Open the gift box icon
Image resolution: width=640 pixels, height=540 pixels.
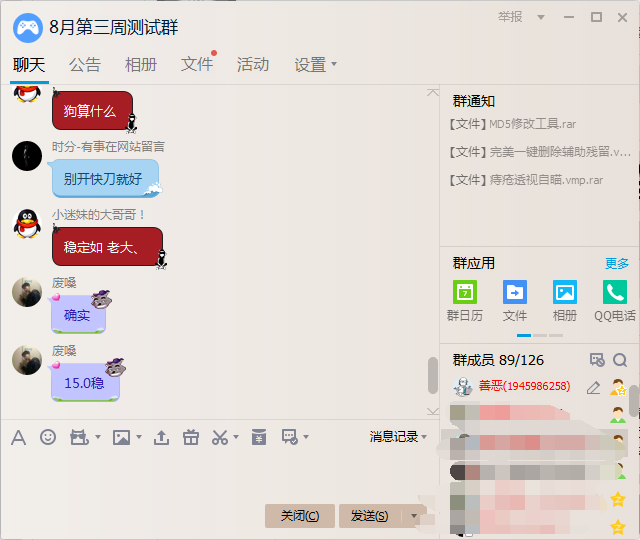point(190,437)
